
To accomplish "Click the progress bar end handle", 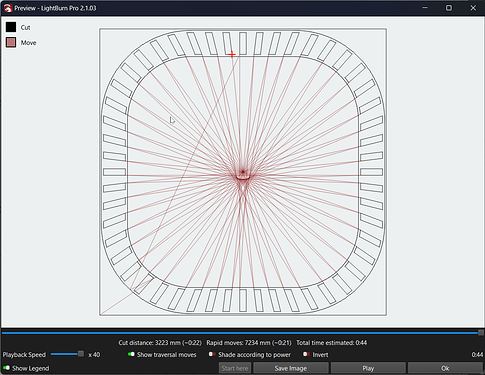I will 481,332.
